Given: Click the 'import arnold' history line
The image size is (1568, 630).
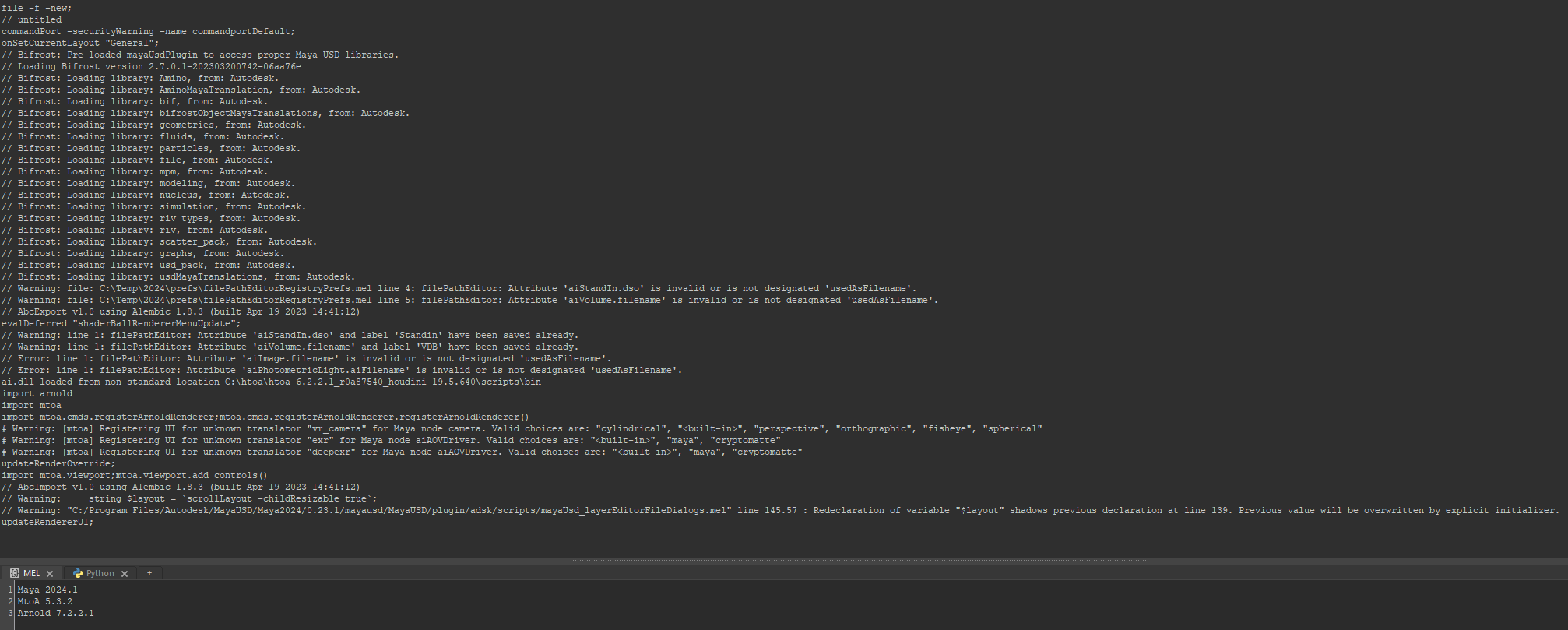Looking at the screenshot, I should pos(37,394).
